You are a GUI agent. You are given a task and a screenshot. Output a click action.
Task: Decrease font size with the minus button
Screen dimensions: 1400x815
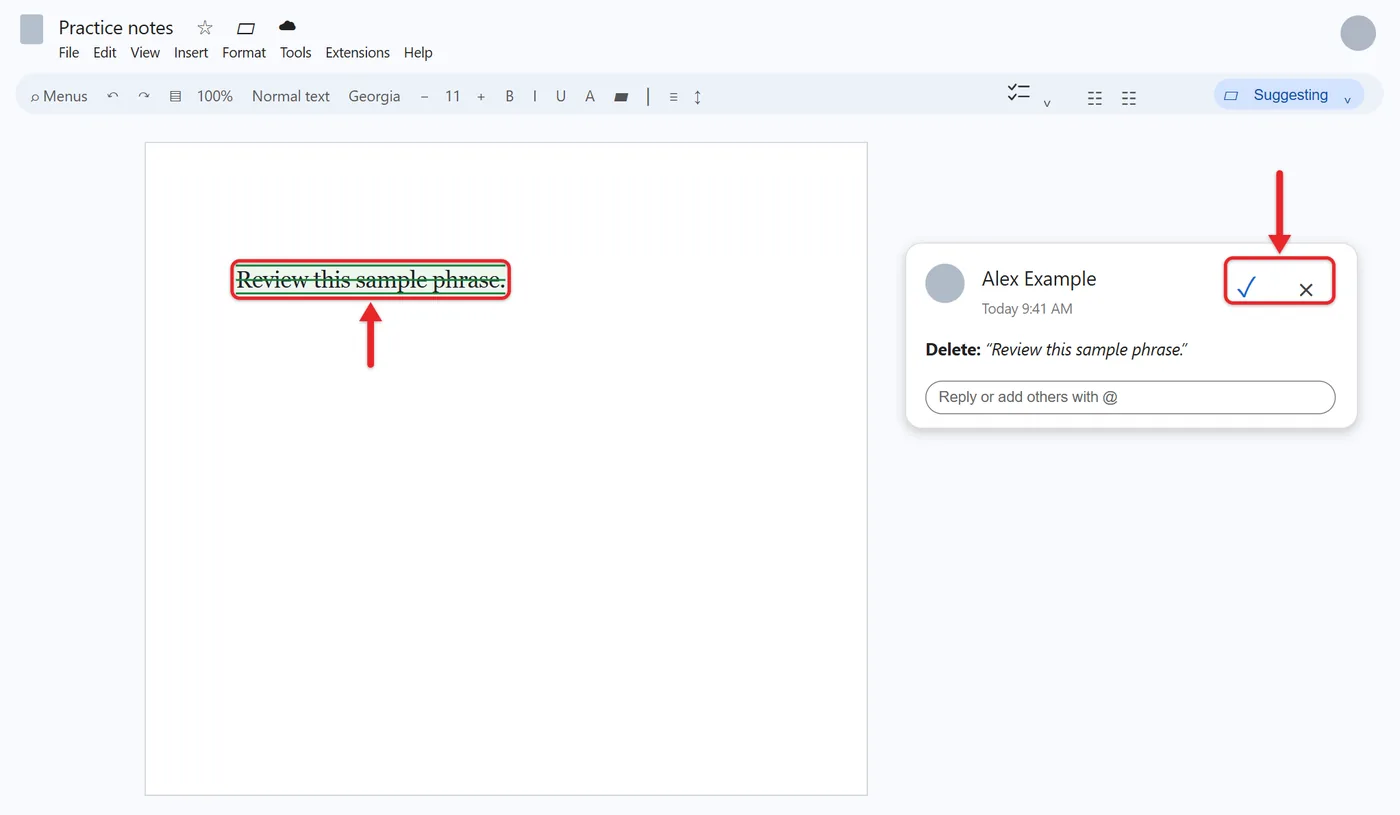click(425, 96)
